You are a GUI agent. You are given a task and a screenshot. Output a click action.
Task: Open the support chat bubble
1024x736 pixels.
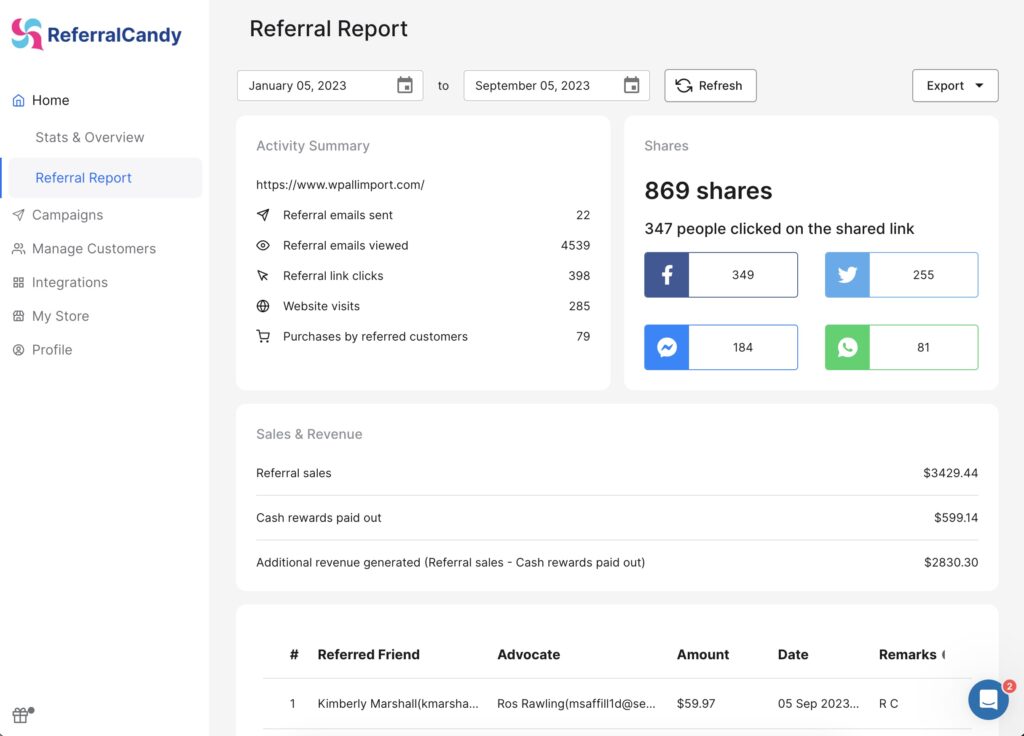(x=988, y=700)
